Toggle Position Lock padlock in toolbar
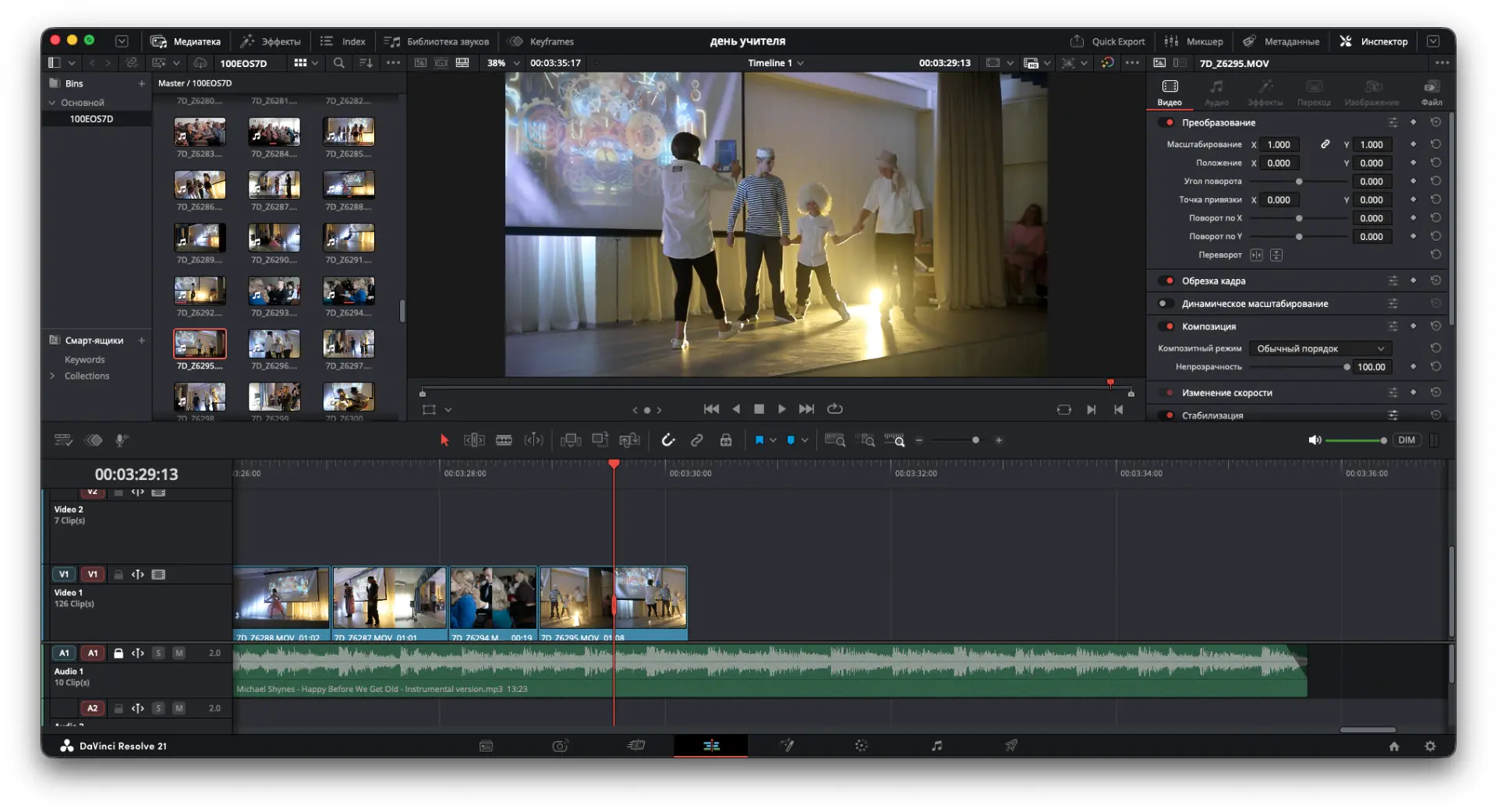This screenshot has height=812, width=1497. click(x=726, y=440)
